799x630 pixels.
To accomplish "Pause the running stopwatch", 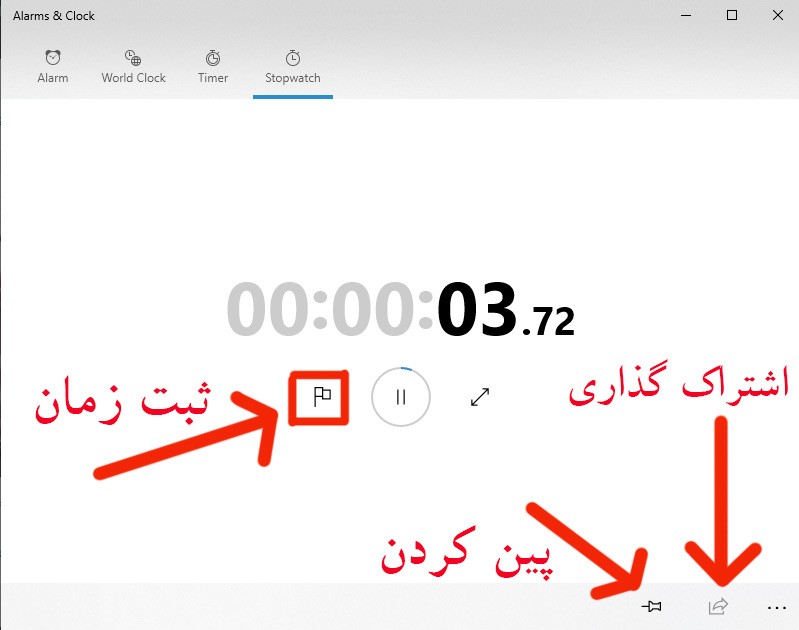I will tap(401, 397).
